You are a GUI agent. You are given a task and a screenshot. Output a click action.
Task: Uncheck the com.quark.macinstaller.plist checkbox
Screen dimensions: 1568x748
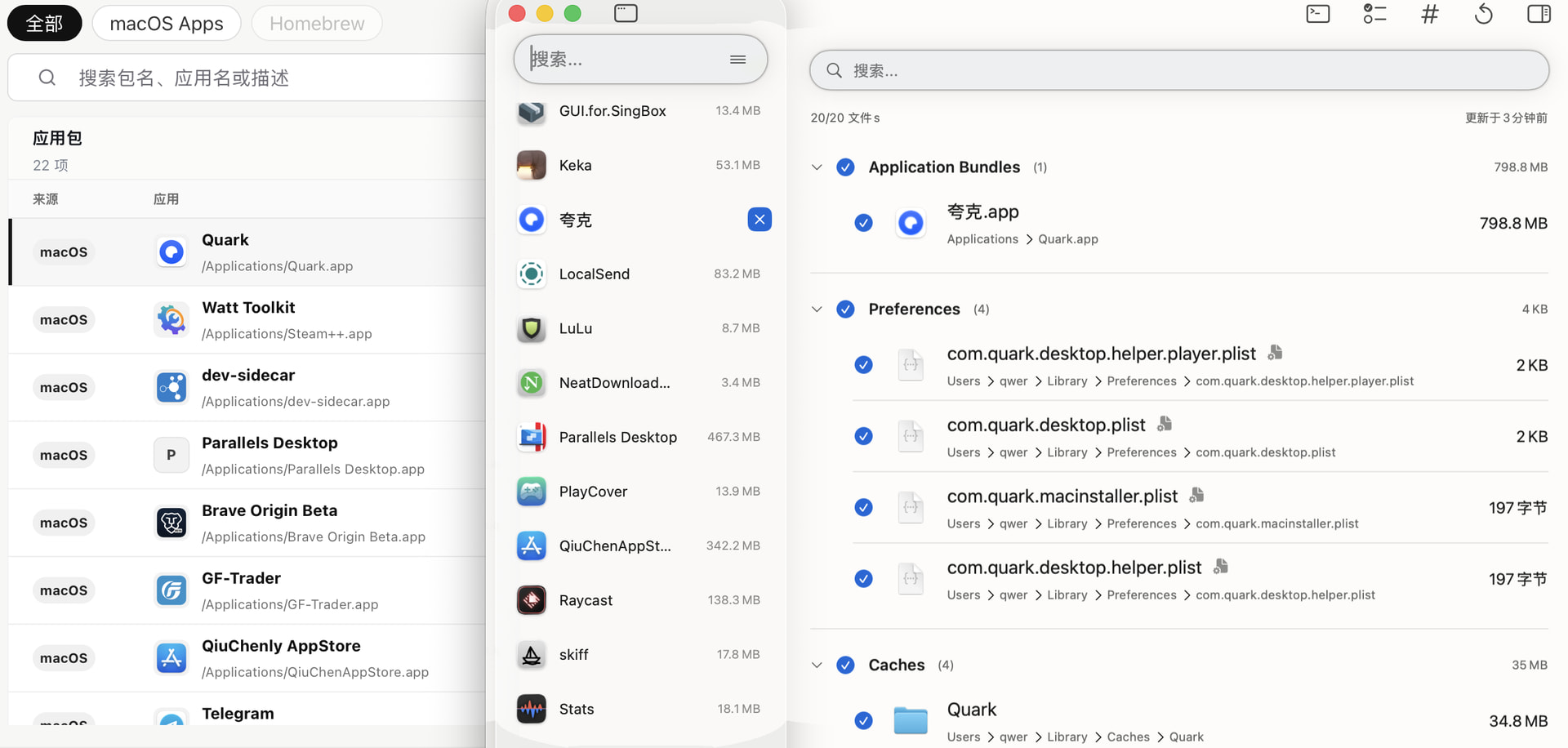[863, 508]
